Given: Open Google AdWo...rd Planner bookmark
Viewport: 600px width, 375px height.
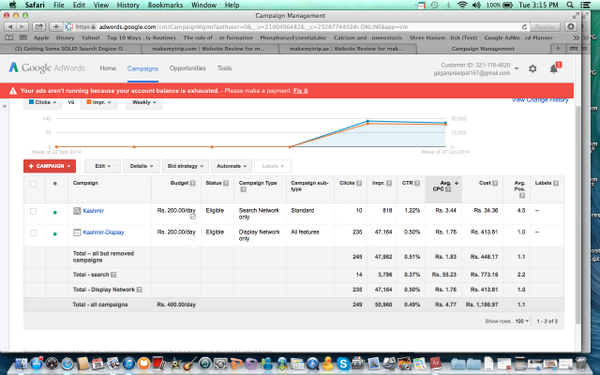Looking at the screenshot, I should 518,38.
